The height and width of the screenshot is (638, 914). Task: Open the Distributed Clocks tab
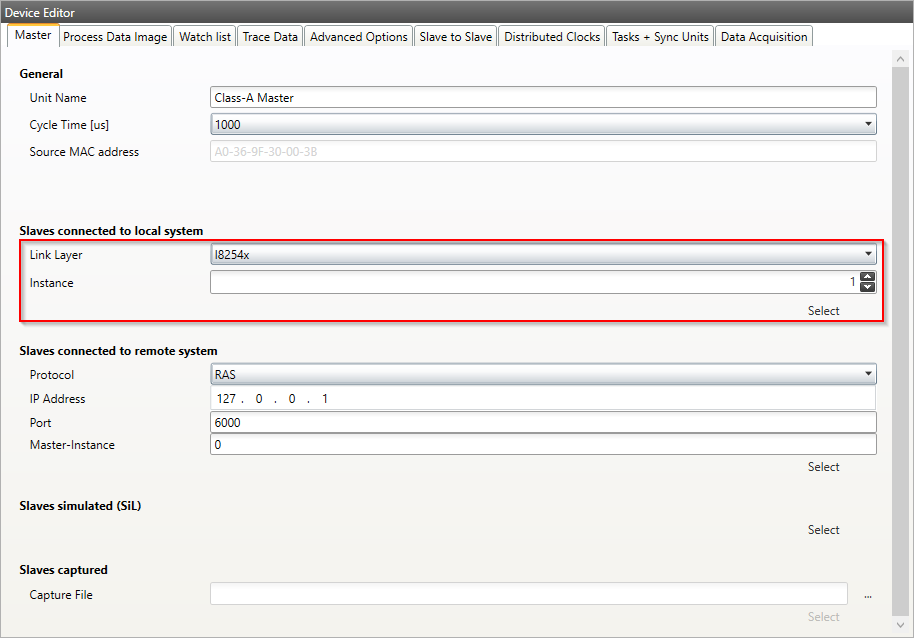pyautogui.click(x=552, y=37)
